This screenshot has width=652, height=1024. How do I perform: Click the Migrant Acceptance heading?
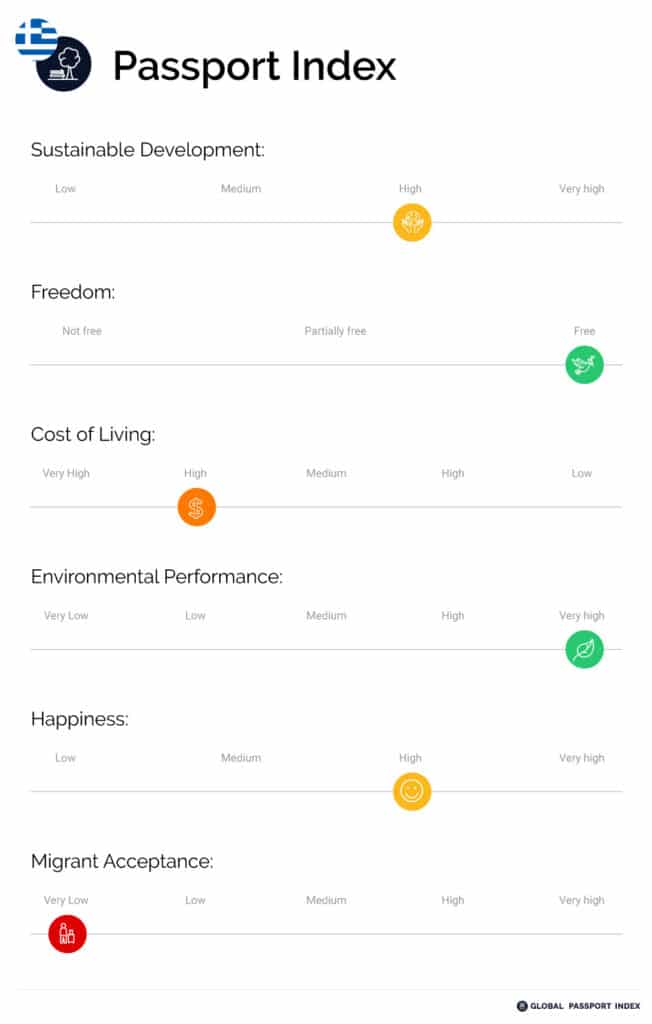click(x=122, y=861)
